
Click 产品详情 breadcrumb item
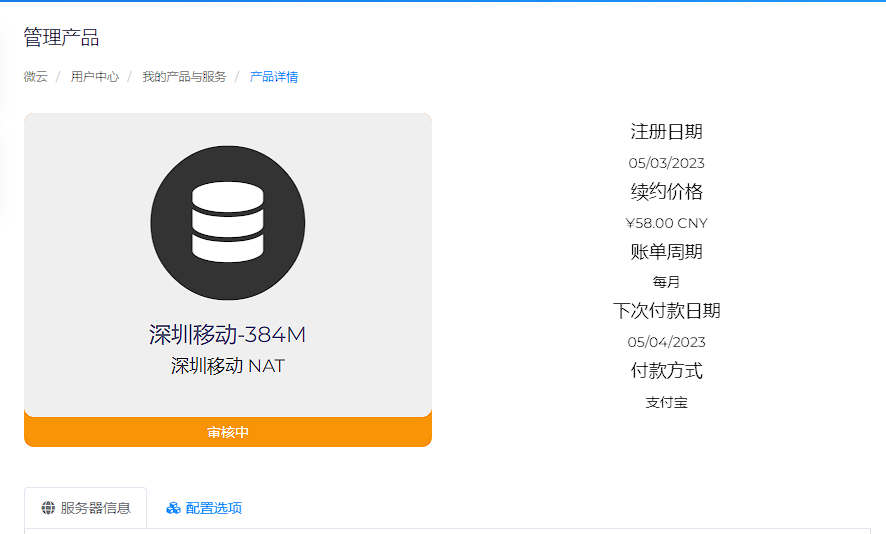click(x=274, y=76)
